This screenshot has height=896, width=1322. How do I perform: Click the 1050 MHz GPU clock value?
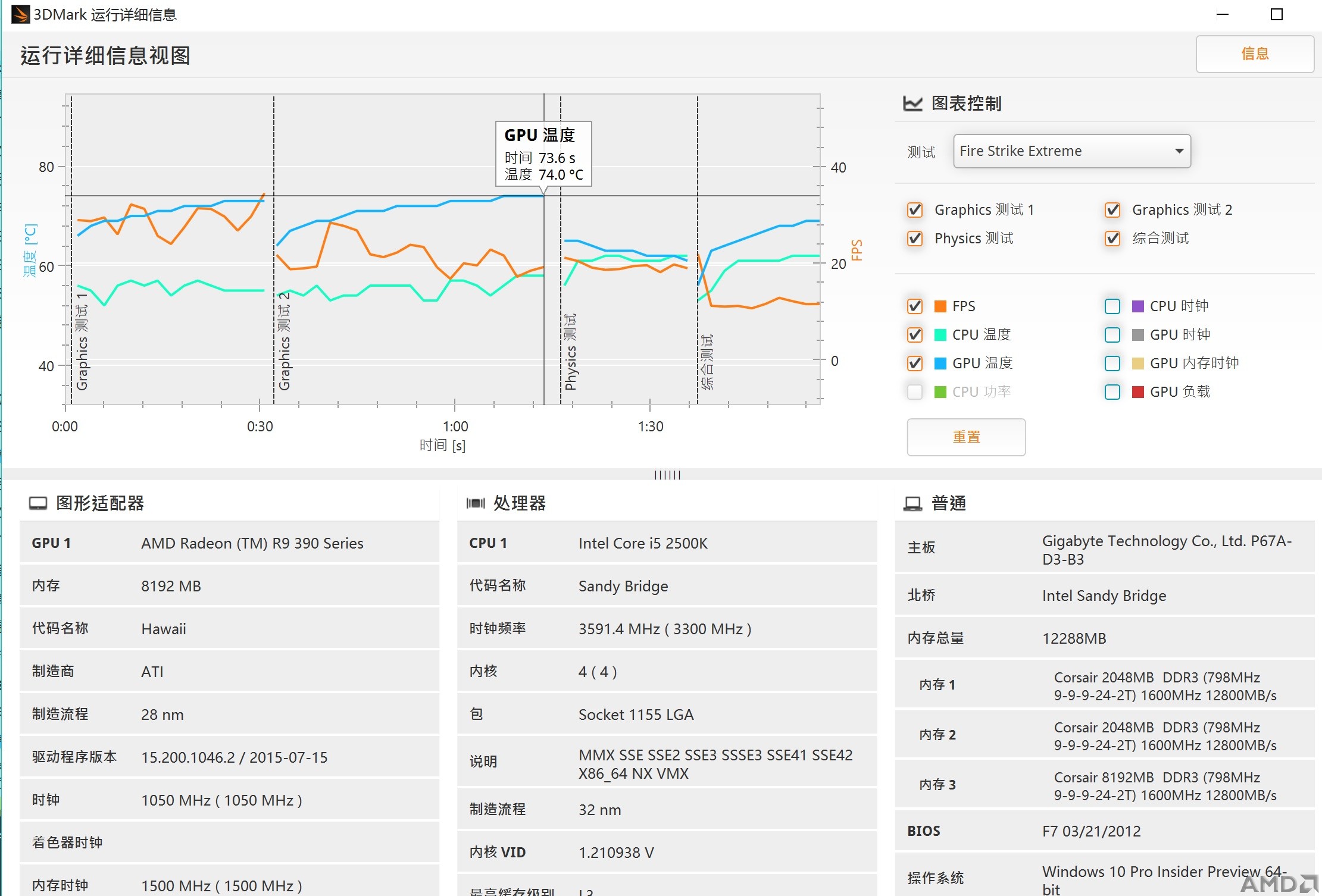(x=221, y=800)
